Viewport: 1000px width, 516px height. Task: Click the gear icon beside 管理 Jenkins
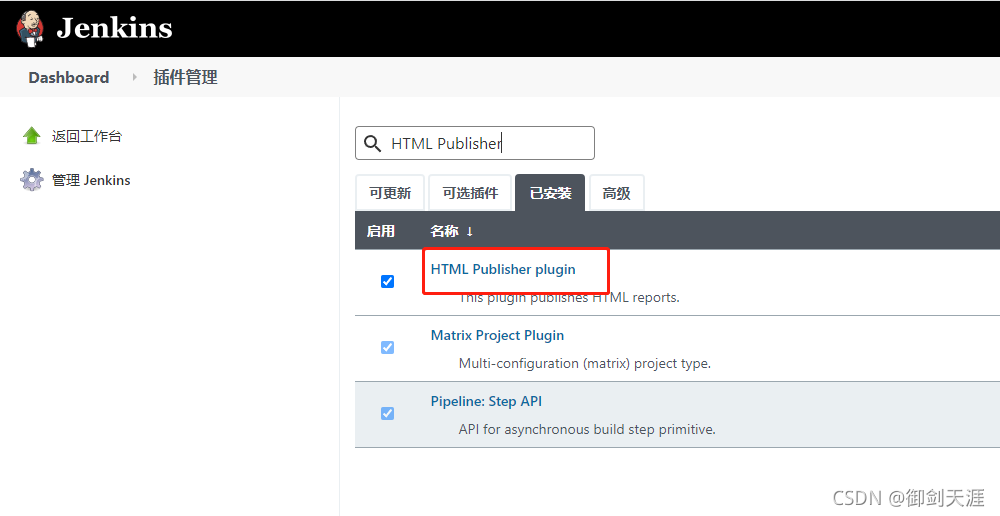[31, 180]
